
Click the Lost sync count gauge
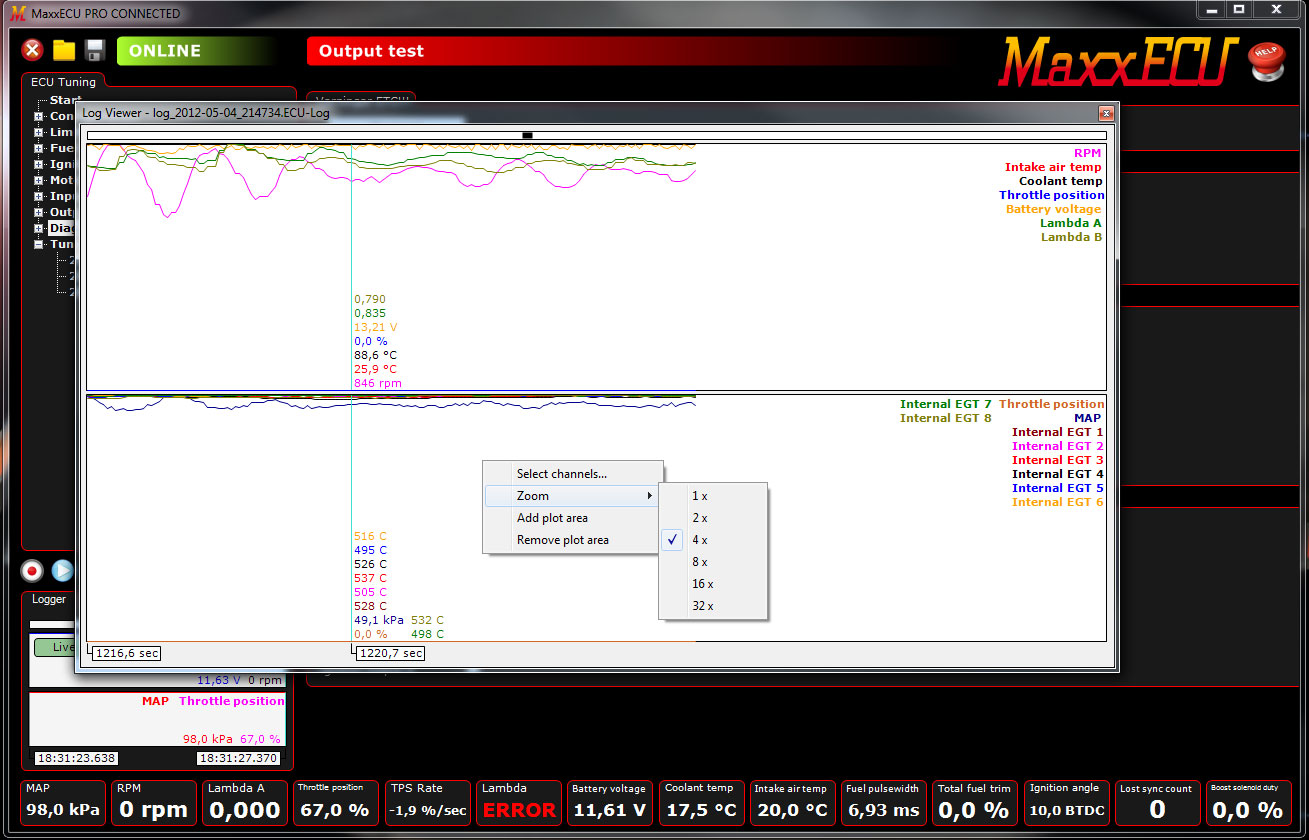click(x=1157, y=802)
